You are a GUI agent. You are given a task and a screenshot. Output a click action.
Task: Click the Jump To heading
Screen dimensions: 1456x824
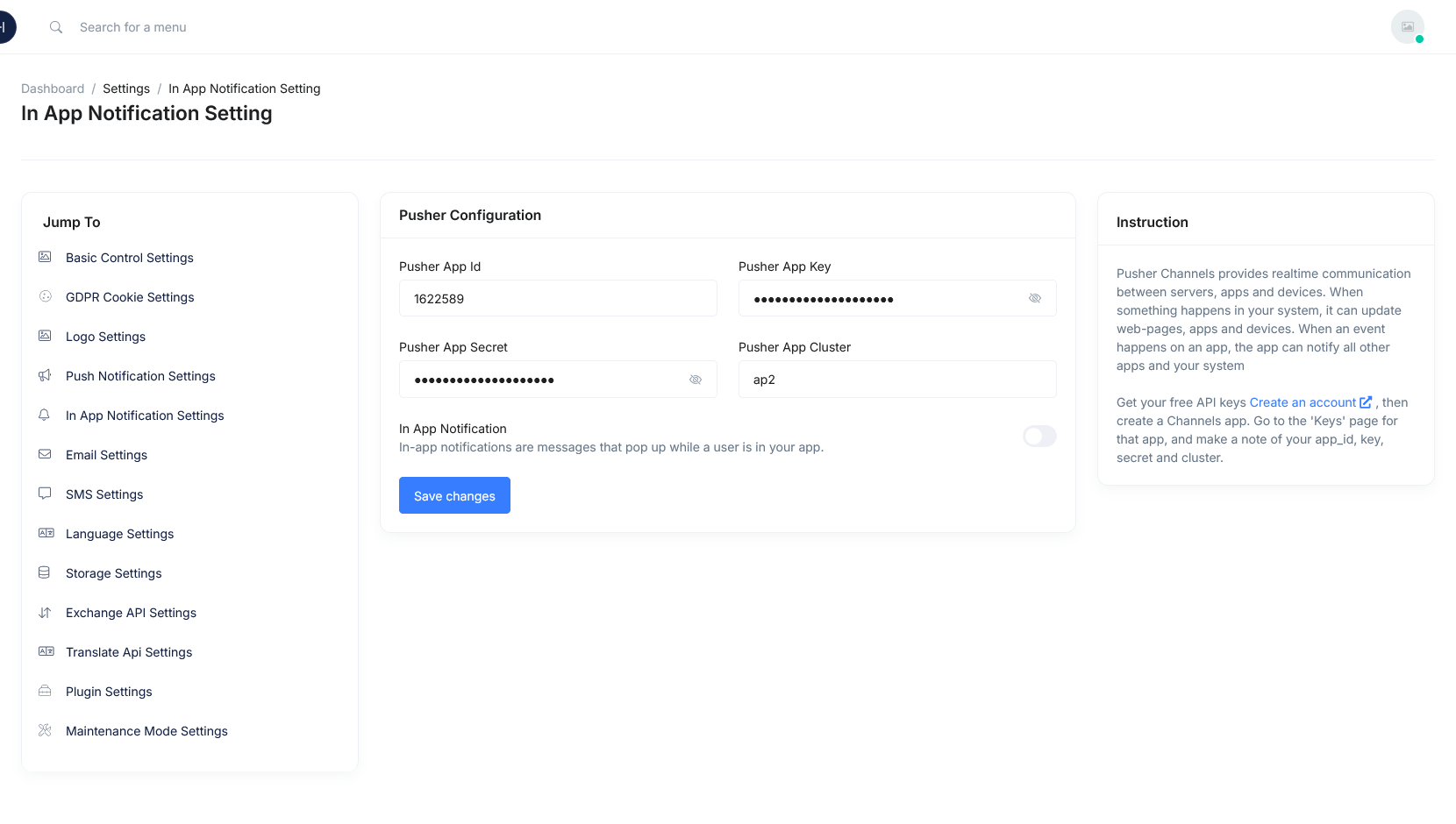(72, 223)
